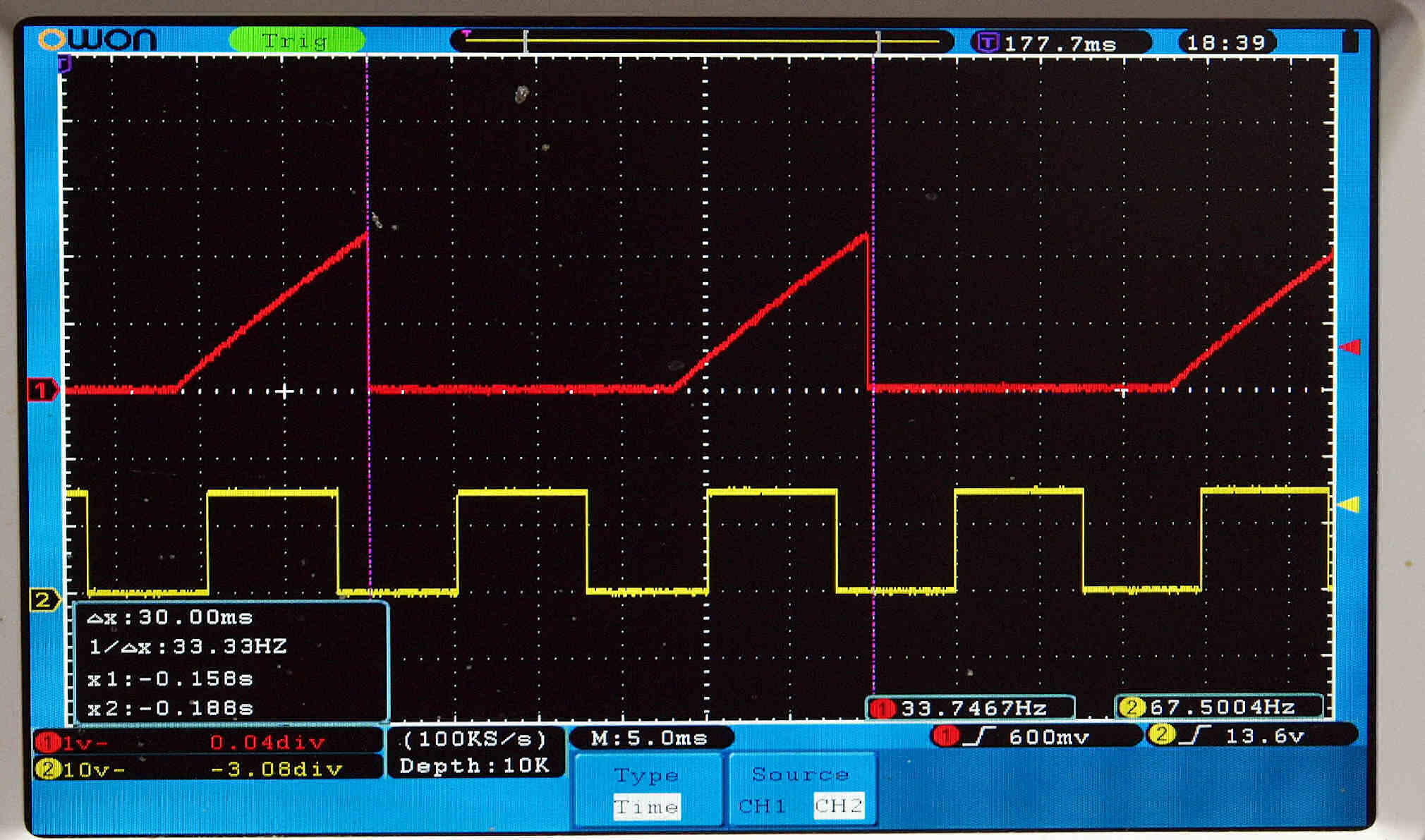This screenshot has width=1425, height=840.
Task: Click the purple T trigger position icon
Action: click(x=988, y=43)
